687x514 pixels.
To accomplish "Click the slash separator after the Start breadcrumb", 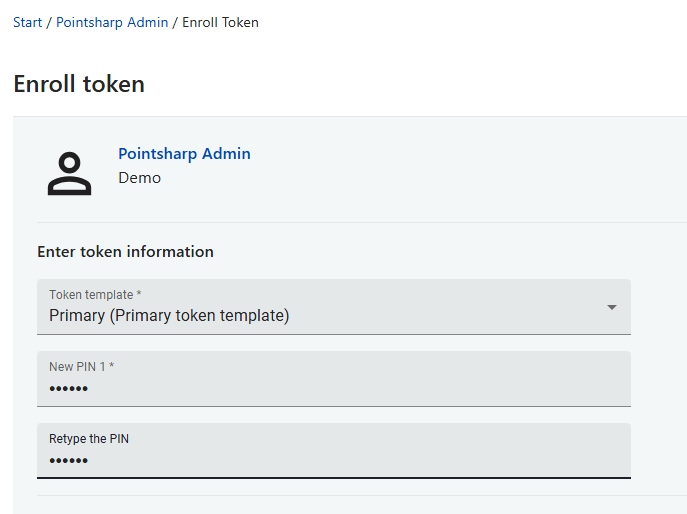I will click(49, 22).
